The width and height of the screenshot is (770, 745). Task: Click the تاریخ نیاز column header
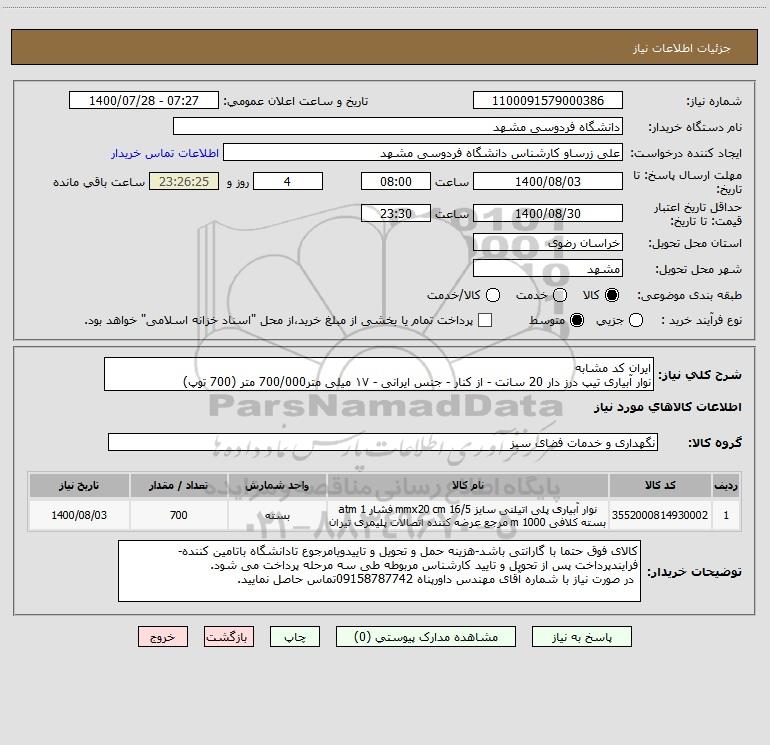(x=79, y=485)
